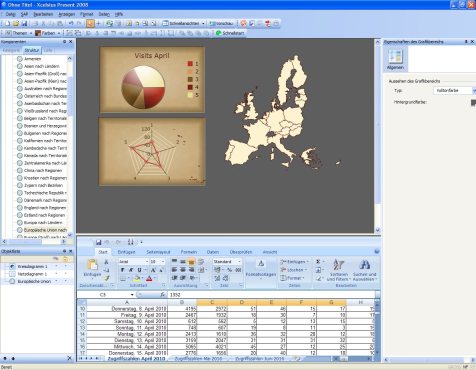Select Armenien in the component list
The image size is (476, 370).
[32, 59]
